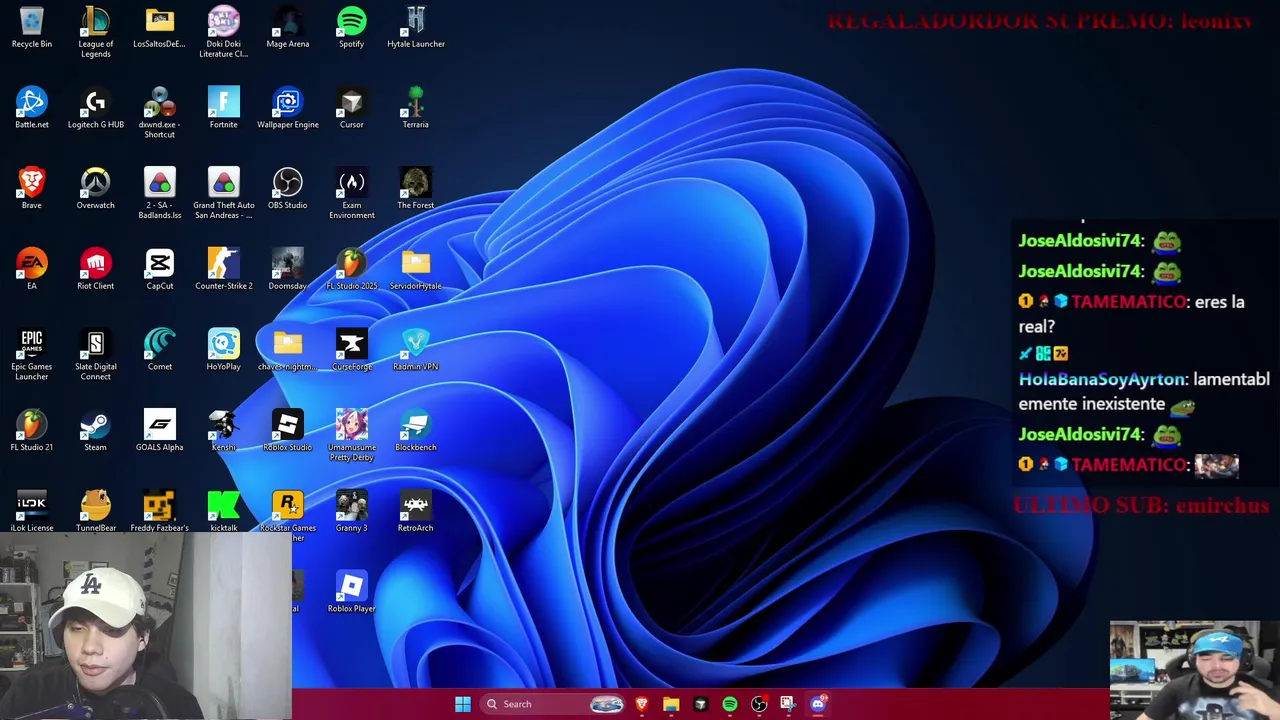
Task: Switch to Discord in the taskbar
Action: click(818, 704)
